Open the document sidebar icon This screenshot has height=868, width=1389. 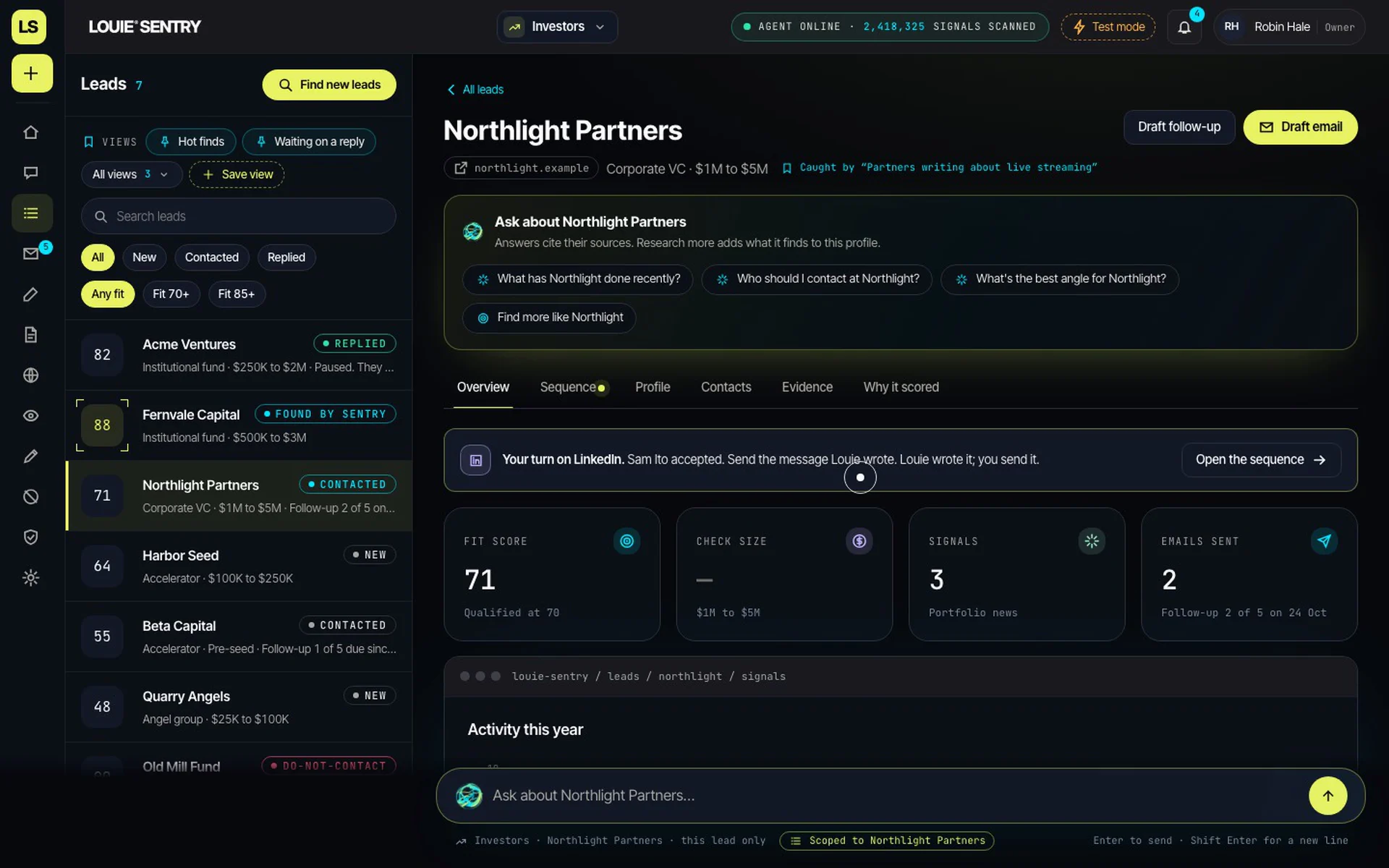(x=30, y=335)
